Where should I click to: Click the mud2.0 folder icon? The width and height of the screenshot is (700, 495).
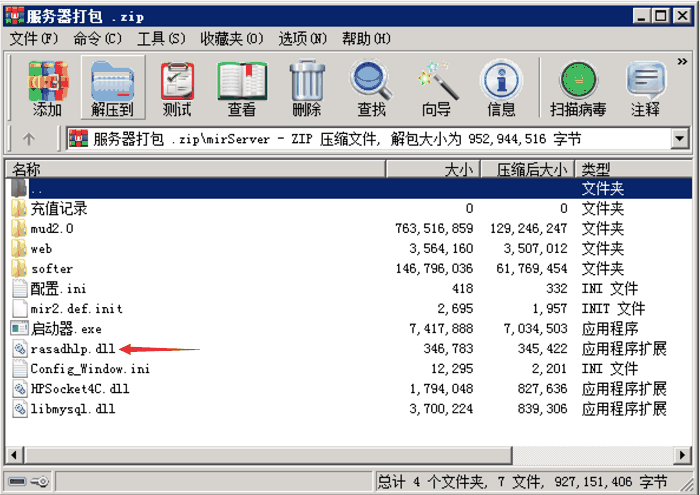coord(19,229)
